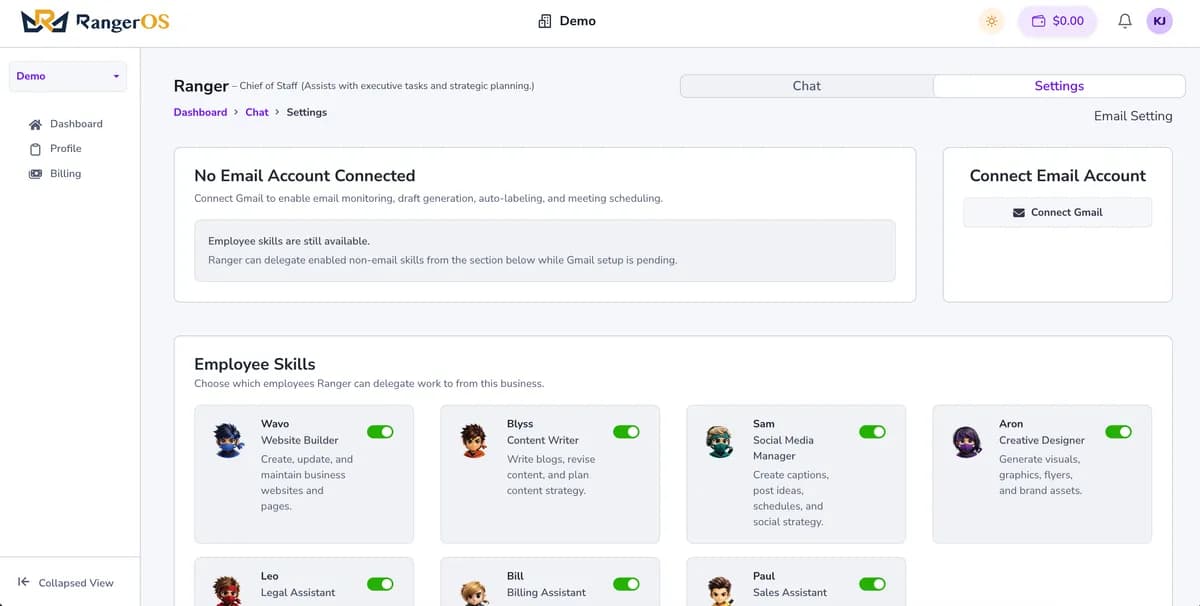Open the notifications bell
1200x606 pixels.
[x=1125, y=21]
